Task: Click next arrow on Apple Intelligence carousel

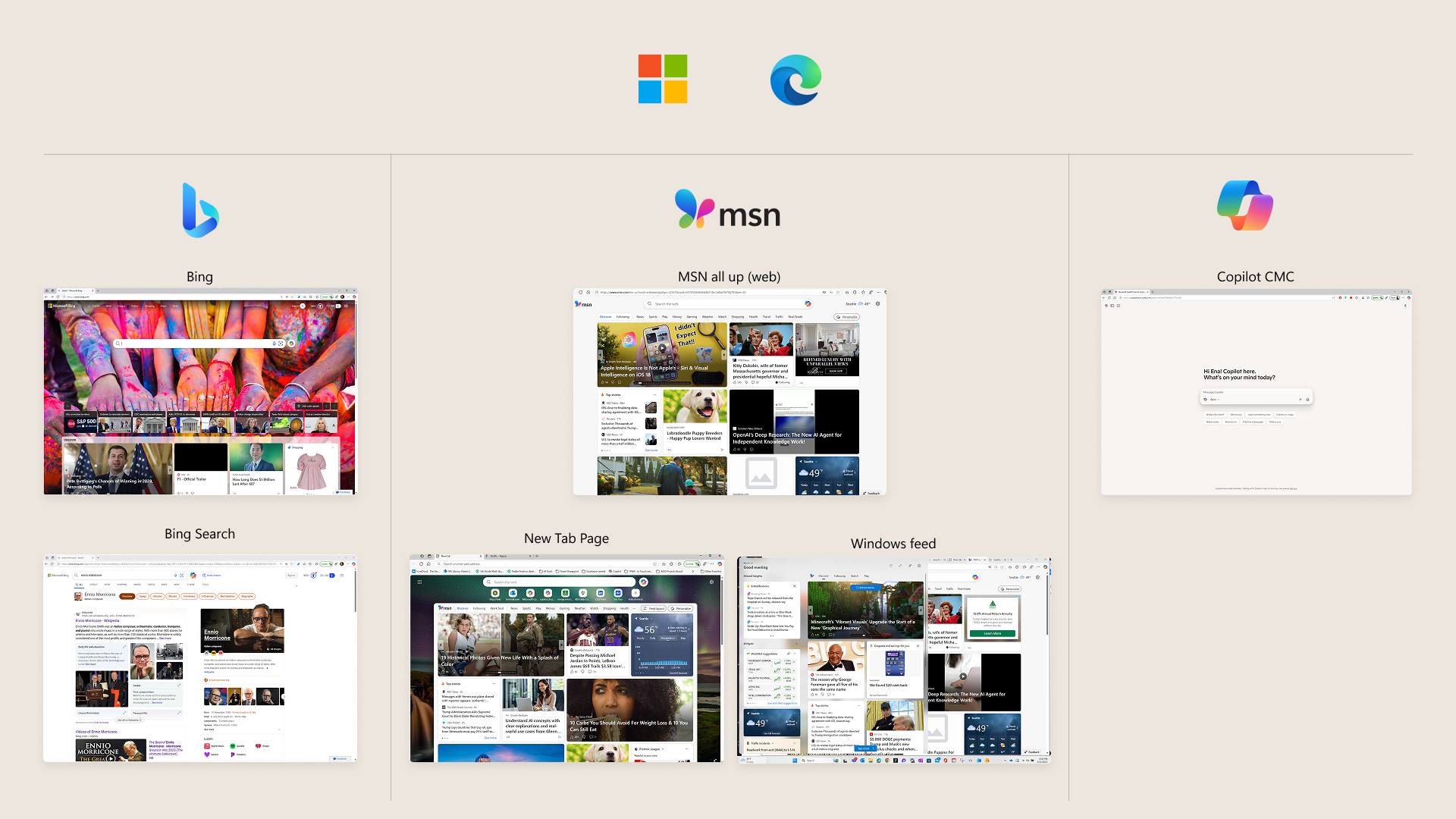Action: [723, 354]
